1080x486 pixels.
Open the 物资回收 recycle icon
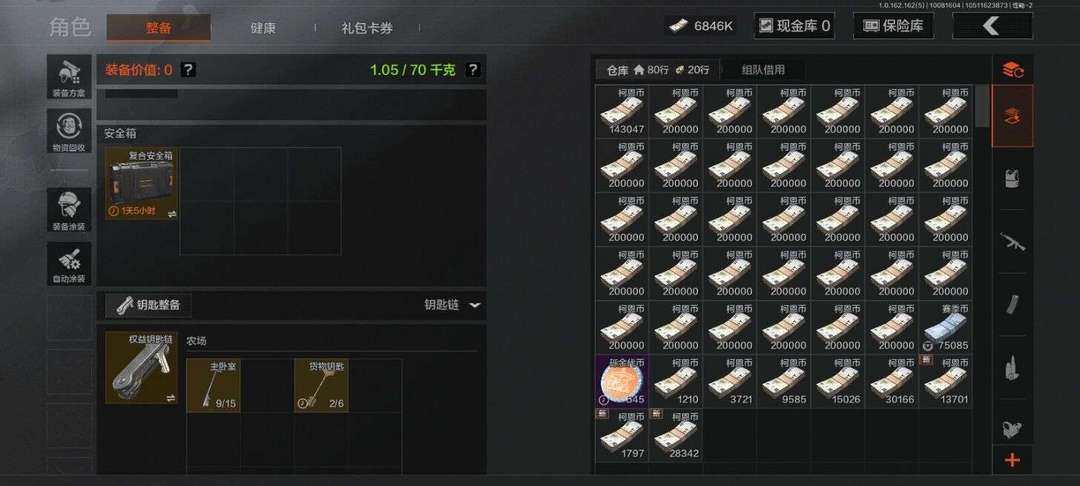coord(69,131)
